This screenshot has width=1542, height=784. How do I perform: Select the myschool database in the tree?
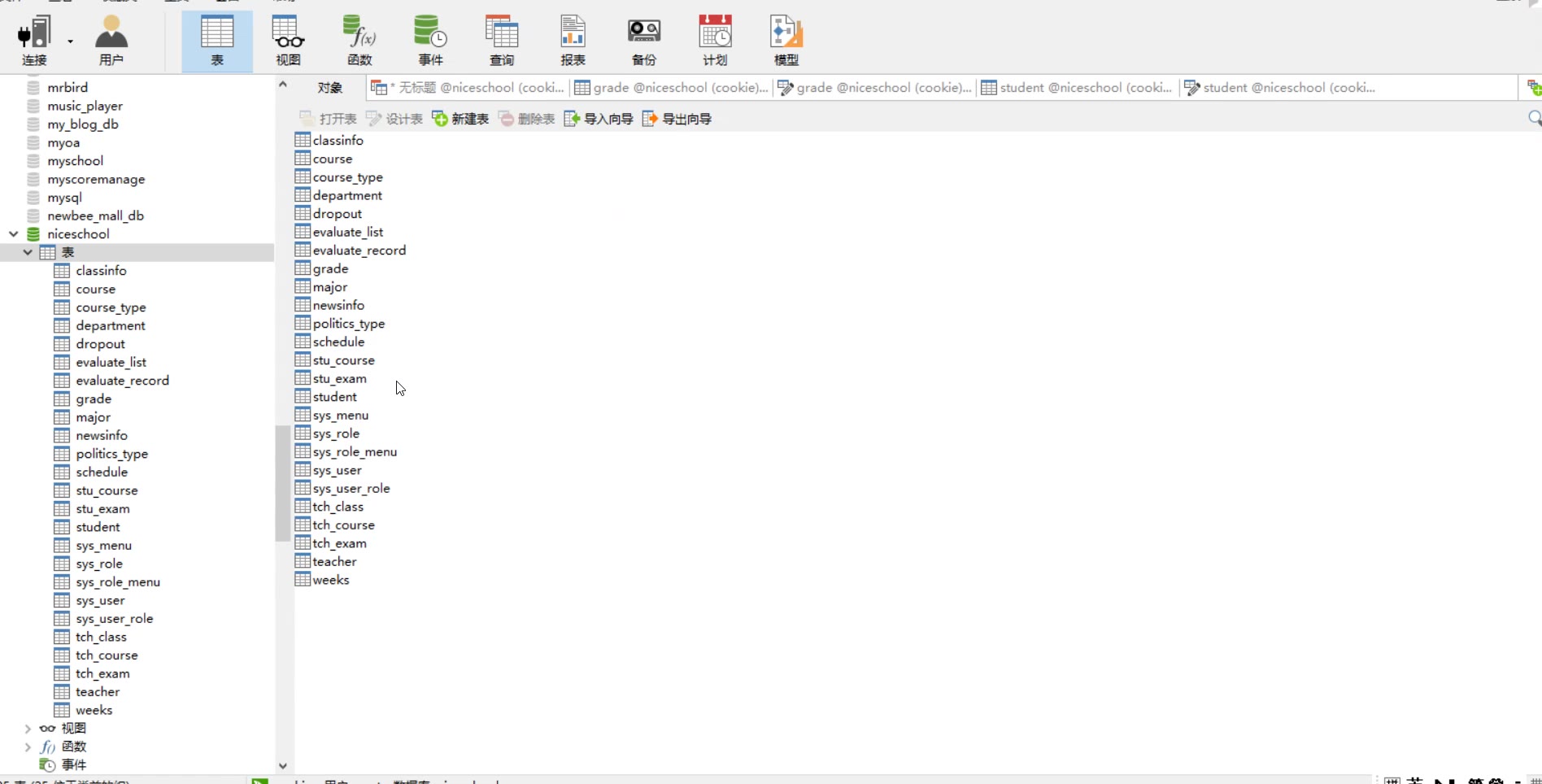point(75,161)
